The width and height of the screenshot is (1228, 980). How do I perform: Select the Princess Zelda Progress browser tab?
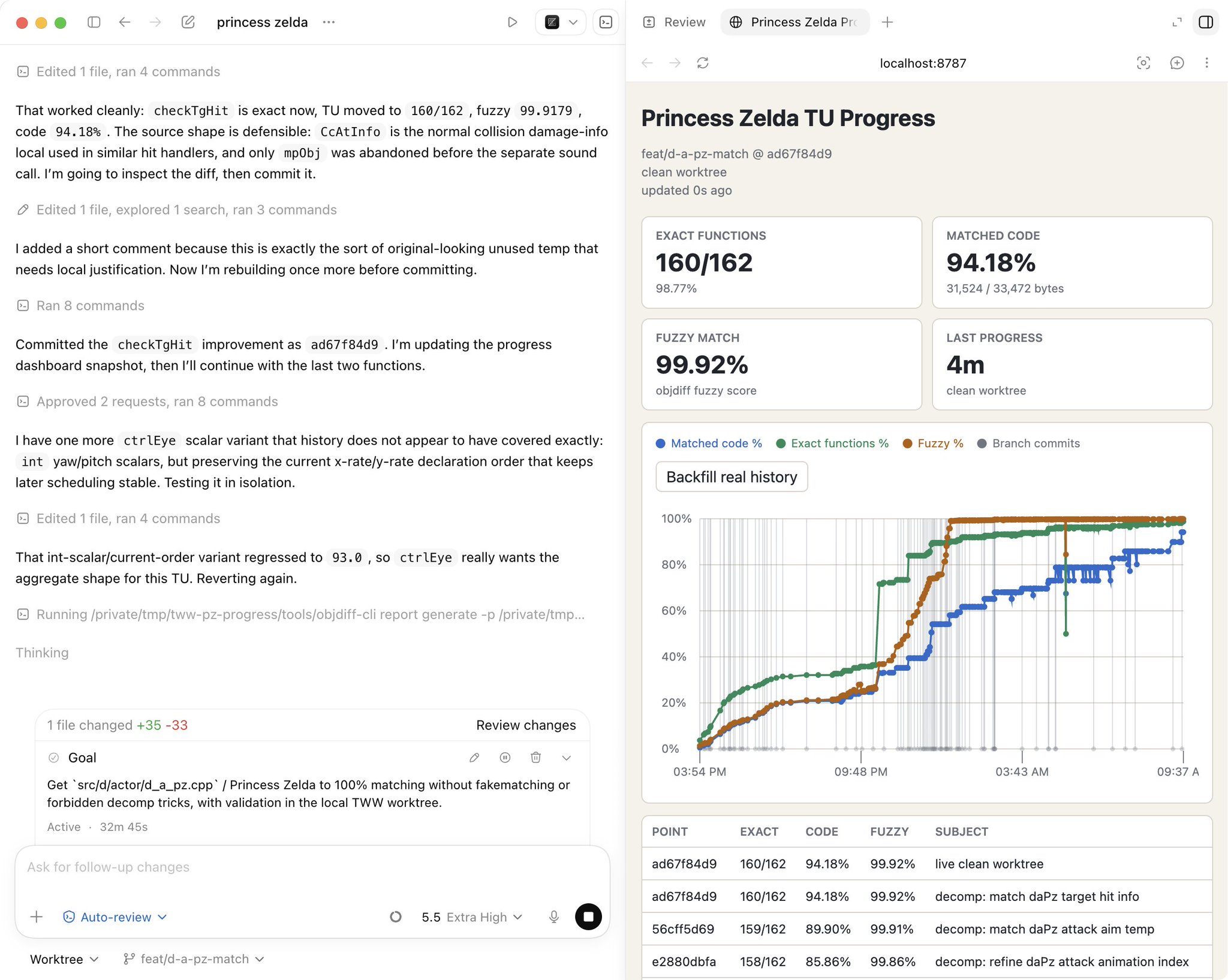(794, 22)
